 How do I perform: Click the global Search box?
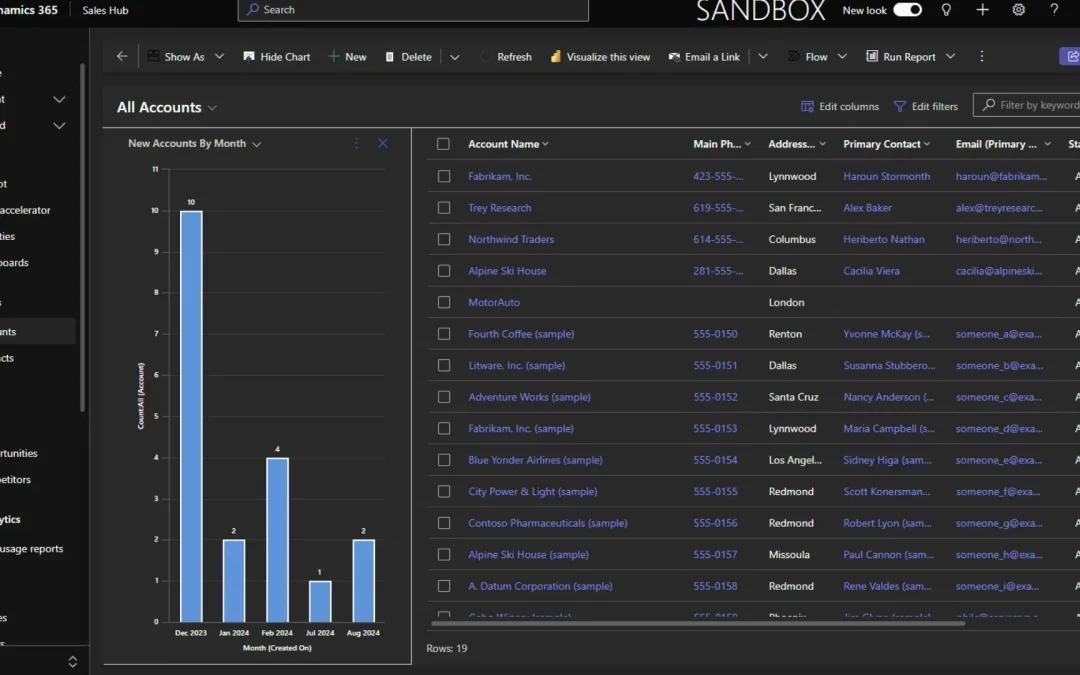click(x=413, y=10)
